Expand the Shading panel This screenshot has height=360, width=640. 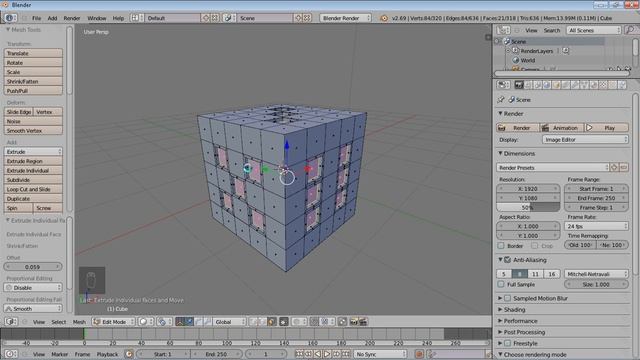(x=514, y=310)
